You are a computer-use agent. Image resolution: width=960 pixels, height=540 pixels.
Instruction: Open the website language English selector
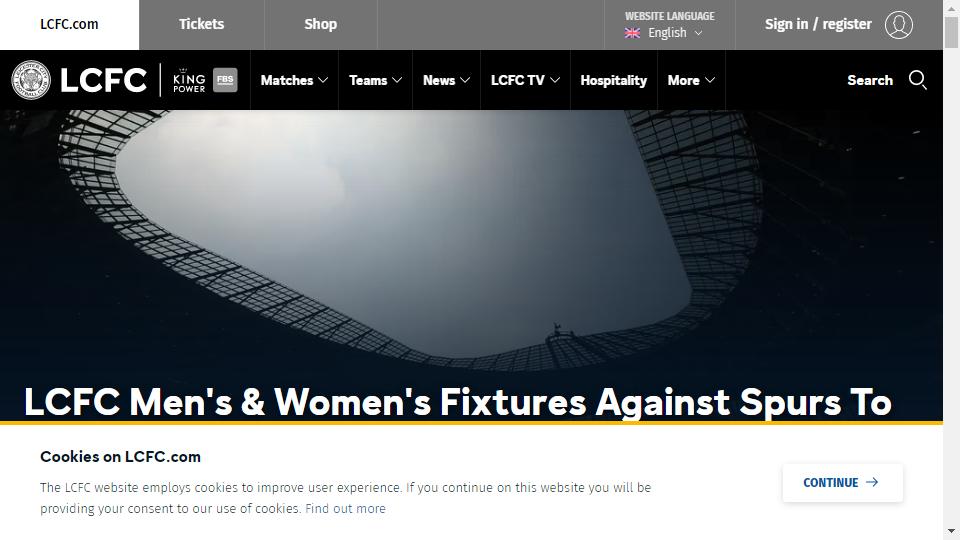point(669,25)
